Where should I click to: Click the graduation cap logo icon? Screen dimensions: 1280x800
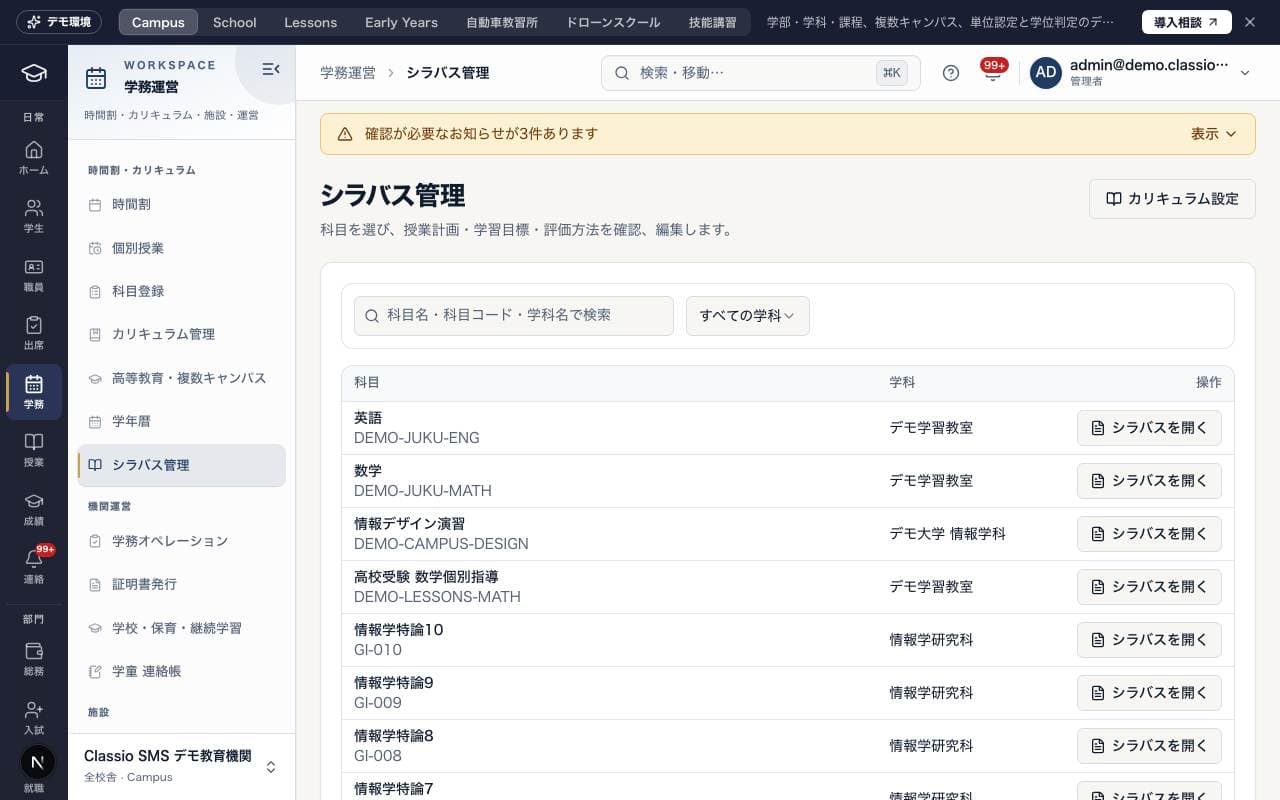pos(34,73)
